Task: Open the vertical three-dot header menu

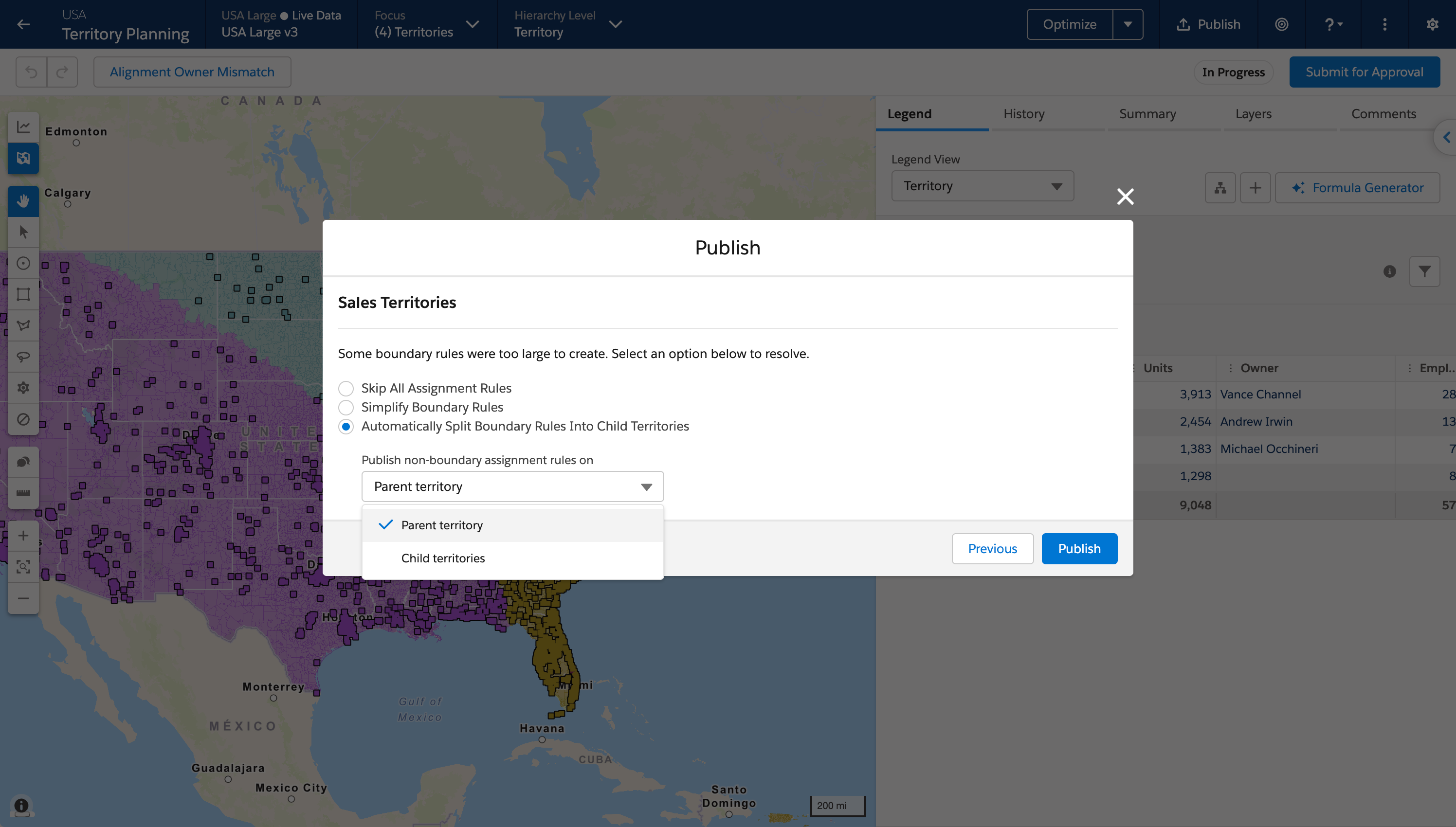Action: 1384,24
